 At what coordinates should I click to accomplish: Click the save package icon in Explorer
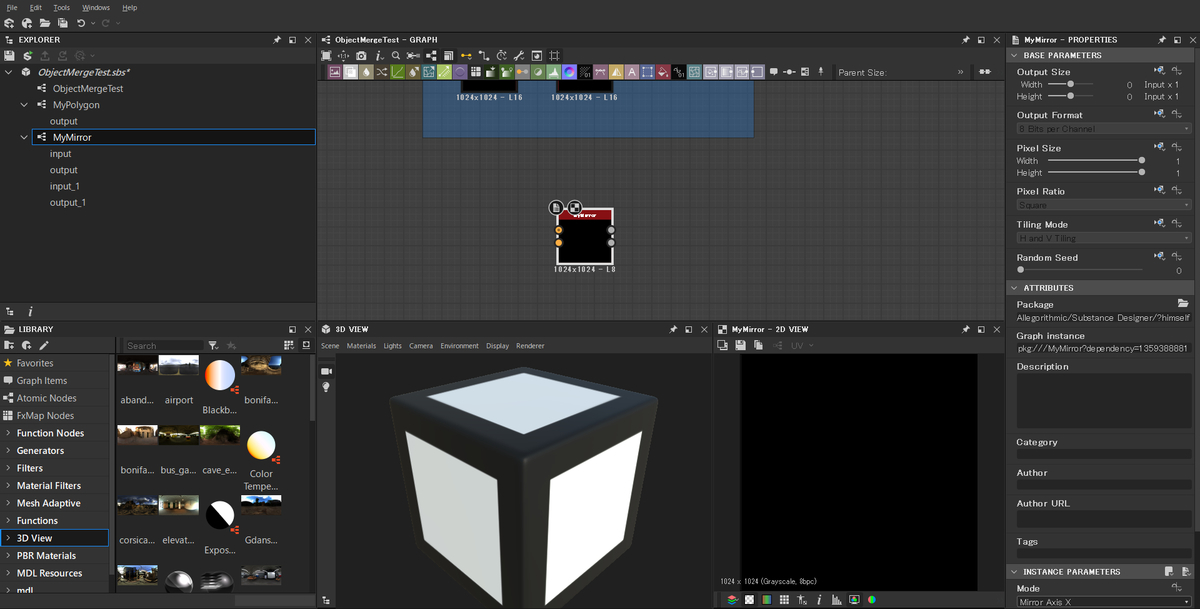pos(10,56)
